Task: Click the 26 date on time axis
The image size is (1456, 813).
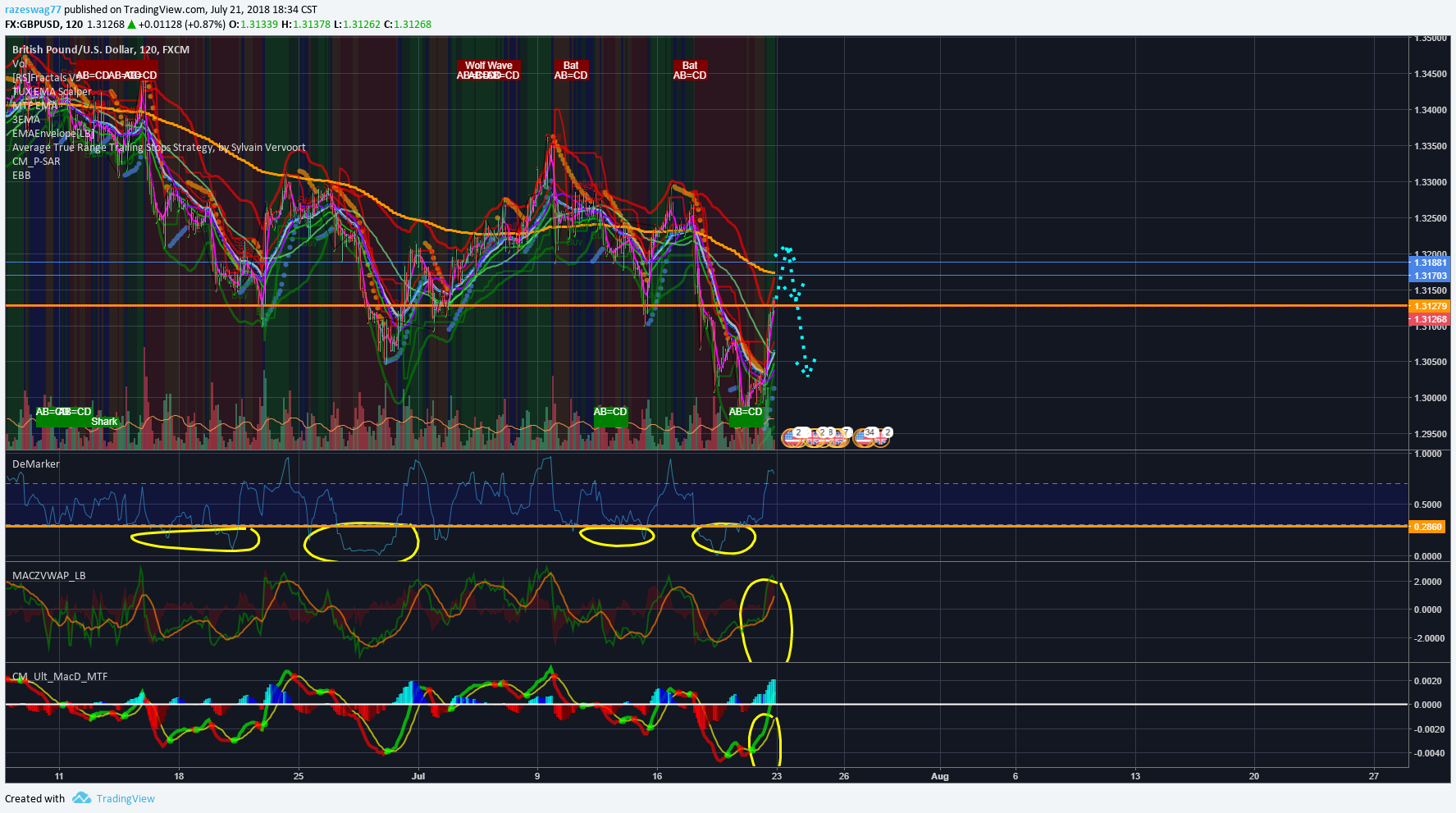Action: coord(844,776)
